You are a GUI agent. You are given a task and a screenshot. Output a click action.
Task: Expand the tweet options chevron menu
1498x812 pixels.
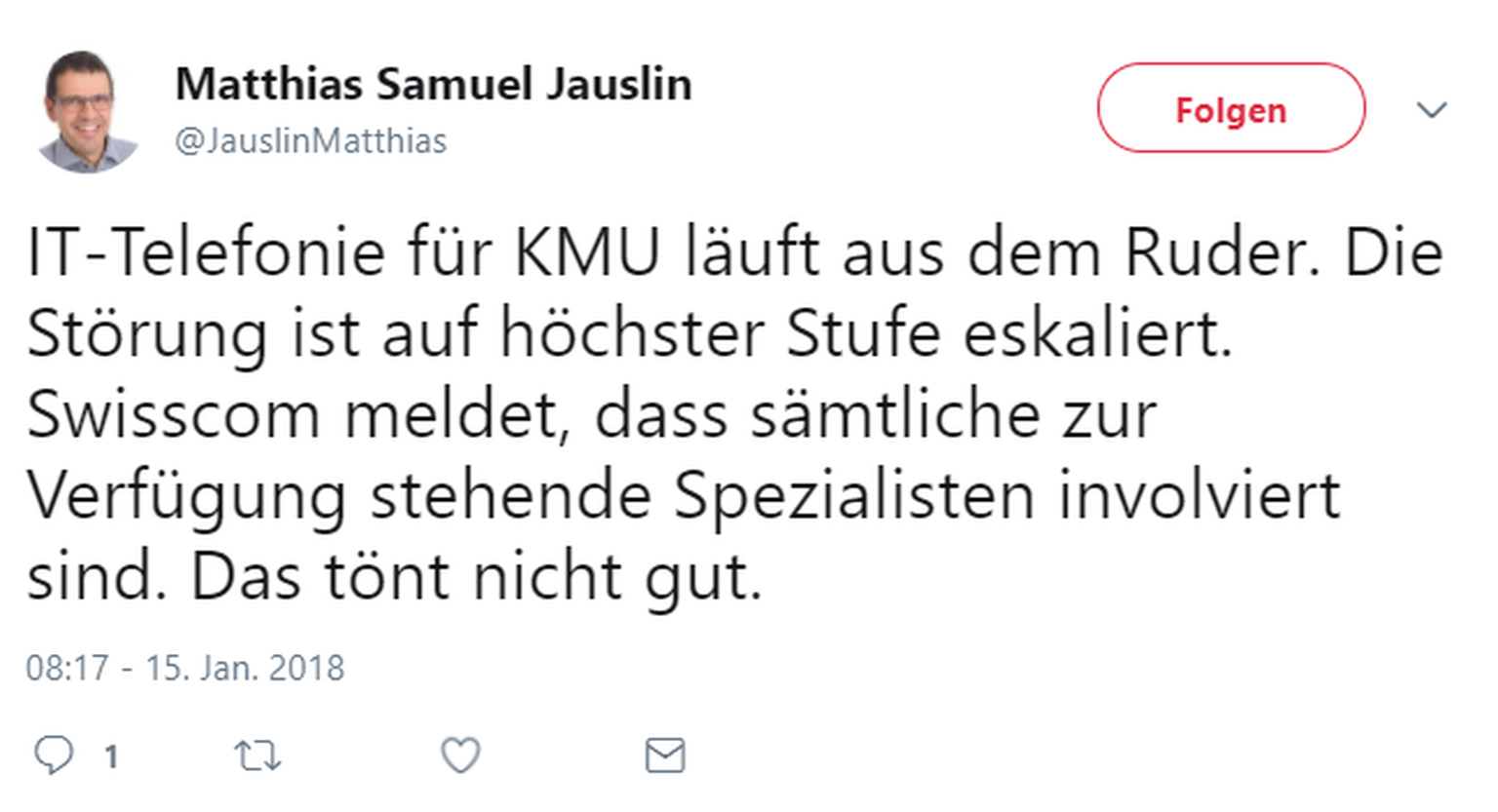click(x=1431, y=109)
